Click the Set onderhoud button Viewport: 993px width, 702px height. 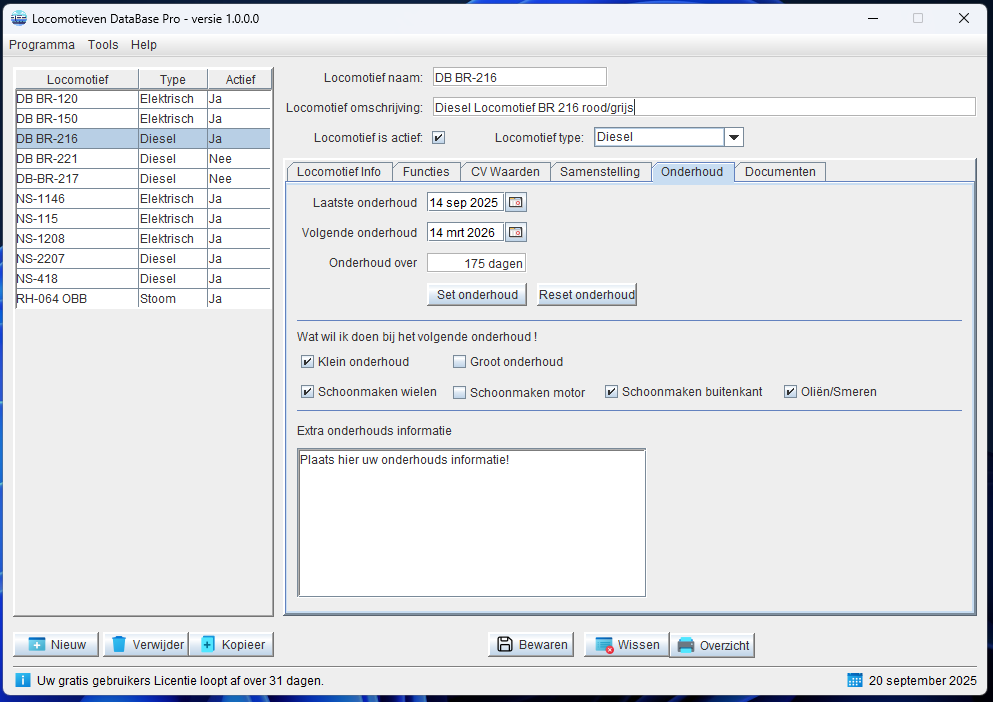[x=477, y=295]
